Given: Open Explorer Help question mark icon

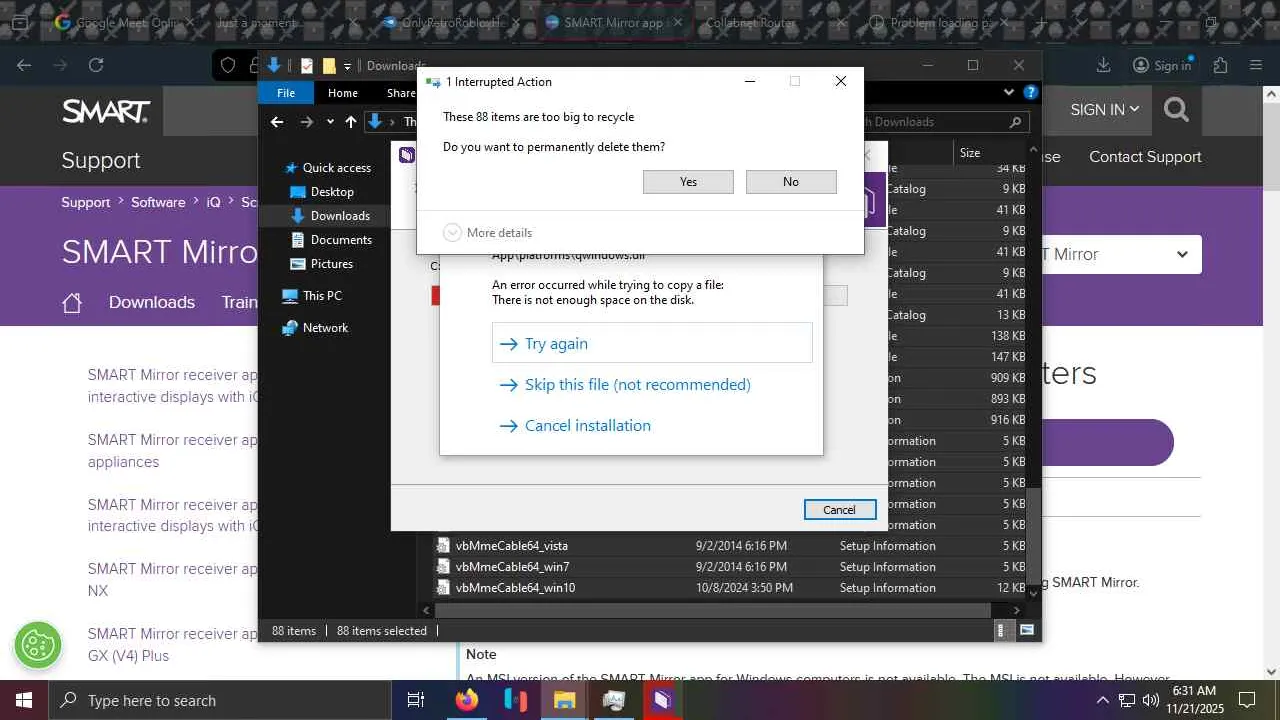Looking at the screenshot, I should (x=1030, y=93).
